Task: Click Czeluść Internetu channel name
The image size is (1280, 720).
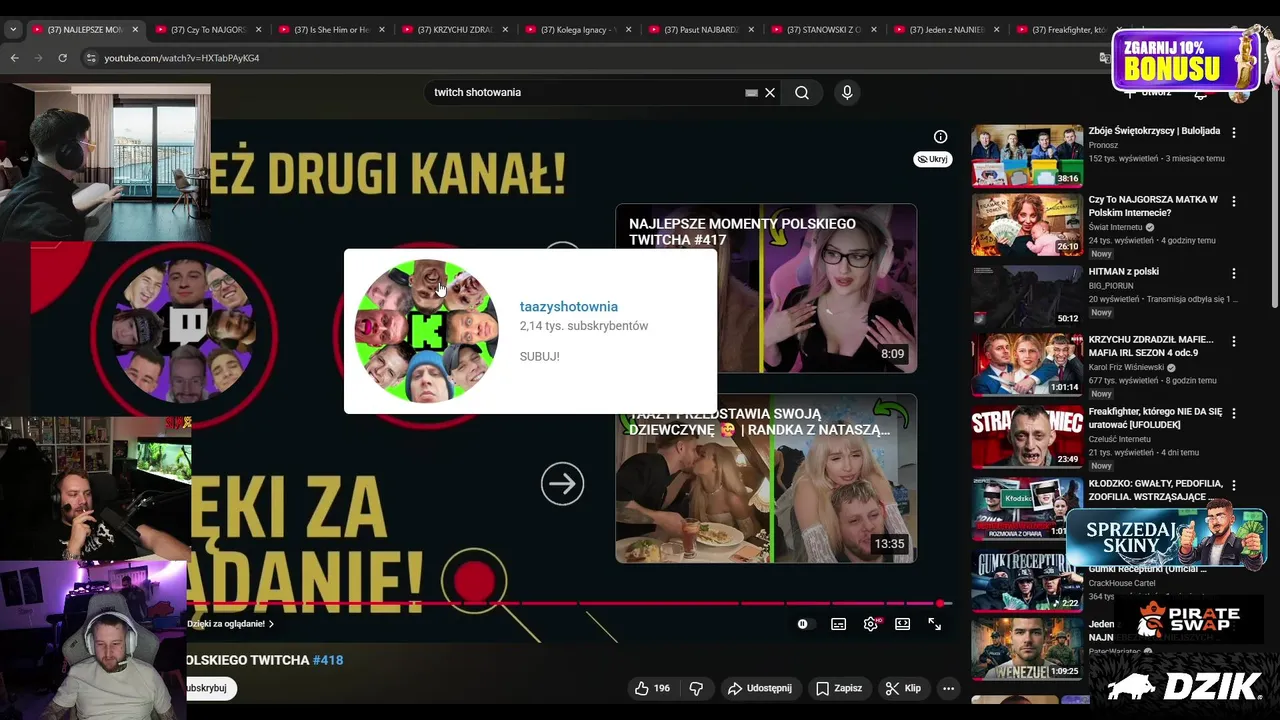Action: [1121, 439]
